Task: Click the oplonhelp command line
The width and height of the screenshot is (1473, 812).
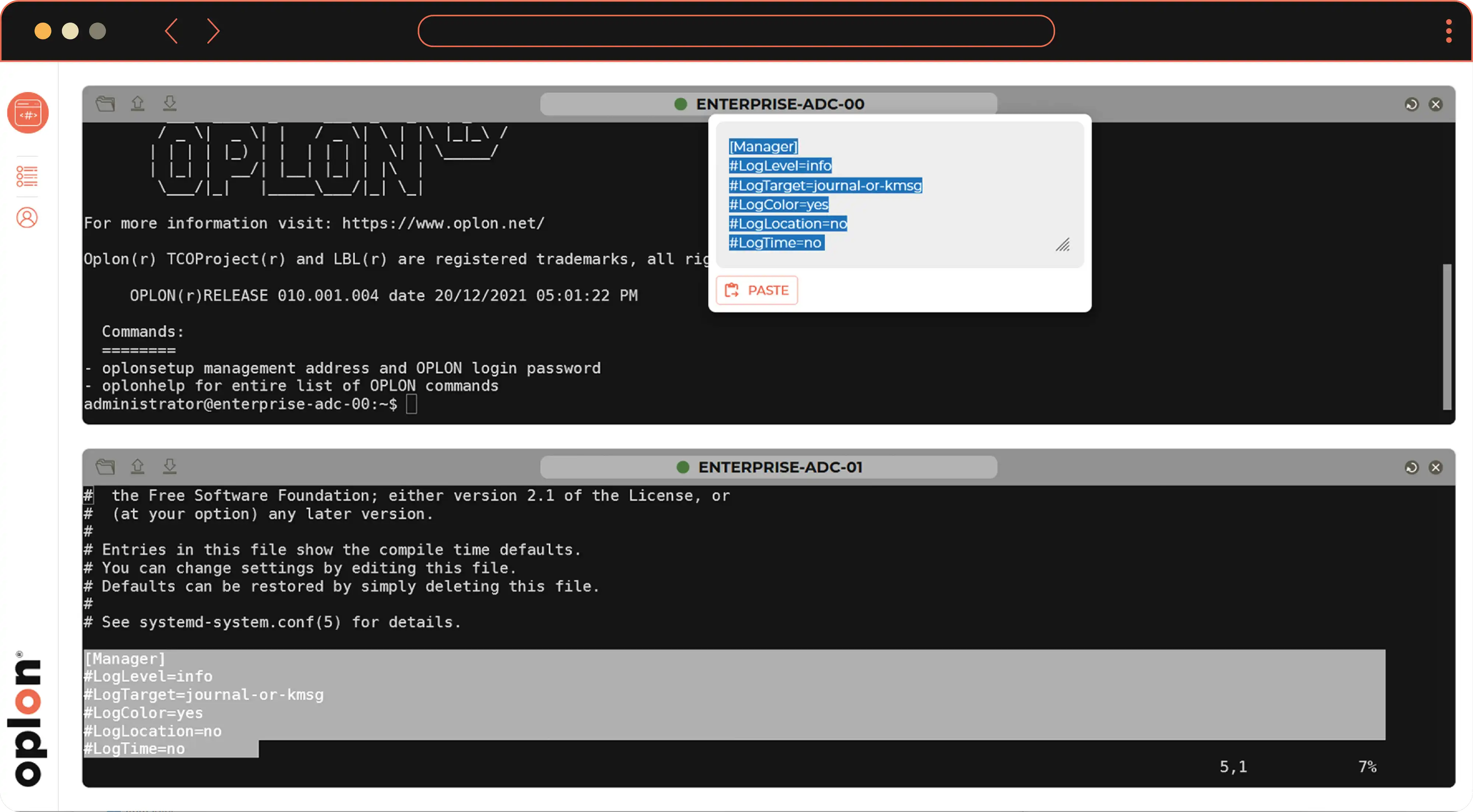Action: click(x=291, y=386)
